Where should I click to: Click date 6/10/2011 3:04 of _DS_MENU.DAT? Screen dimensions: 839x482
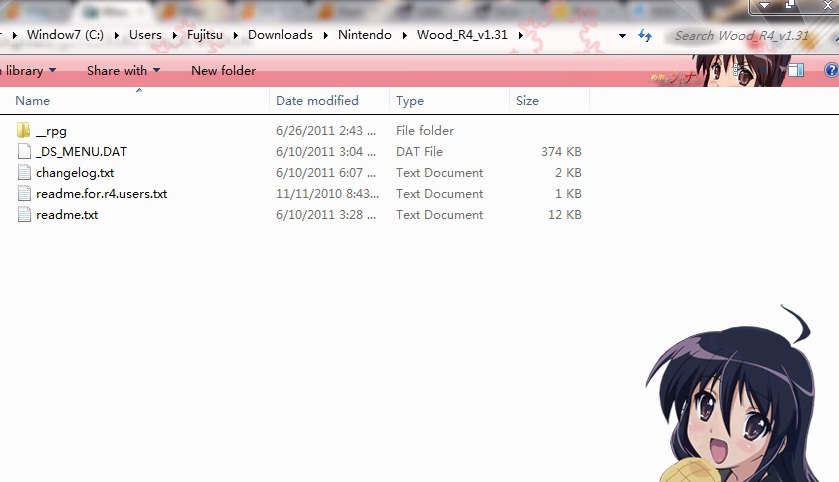tap(326, 151)
